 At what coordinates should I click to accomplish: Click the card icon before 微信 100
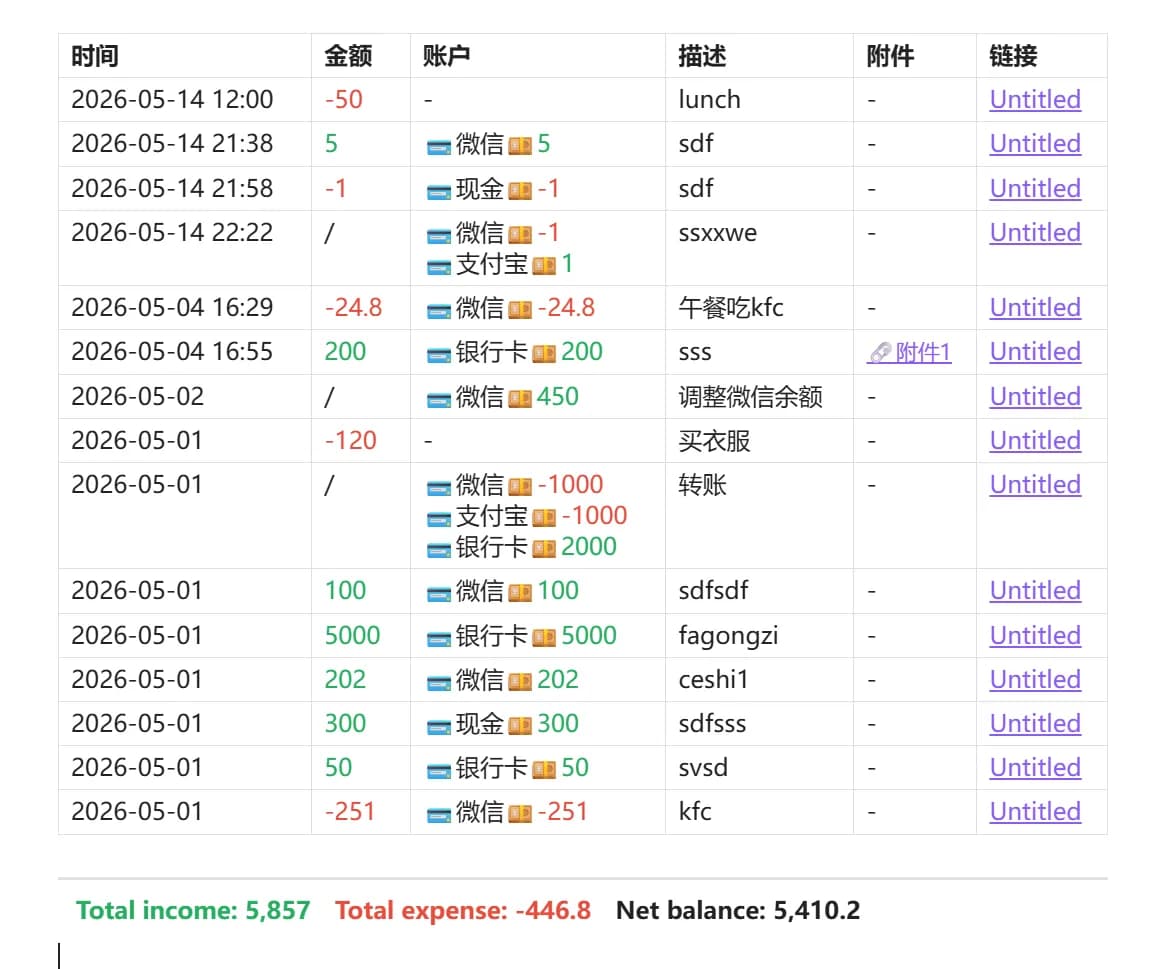click(x=439, y=592)
